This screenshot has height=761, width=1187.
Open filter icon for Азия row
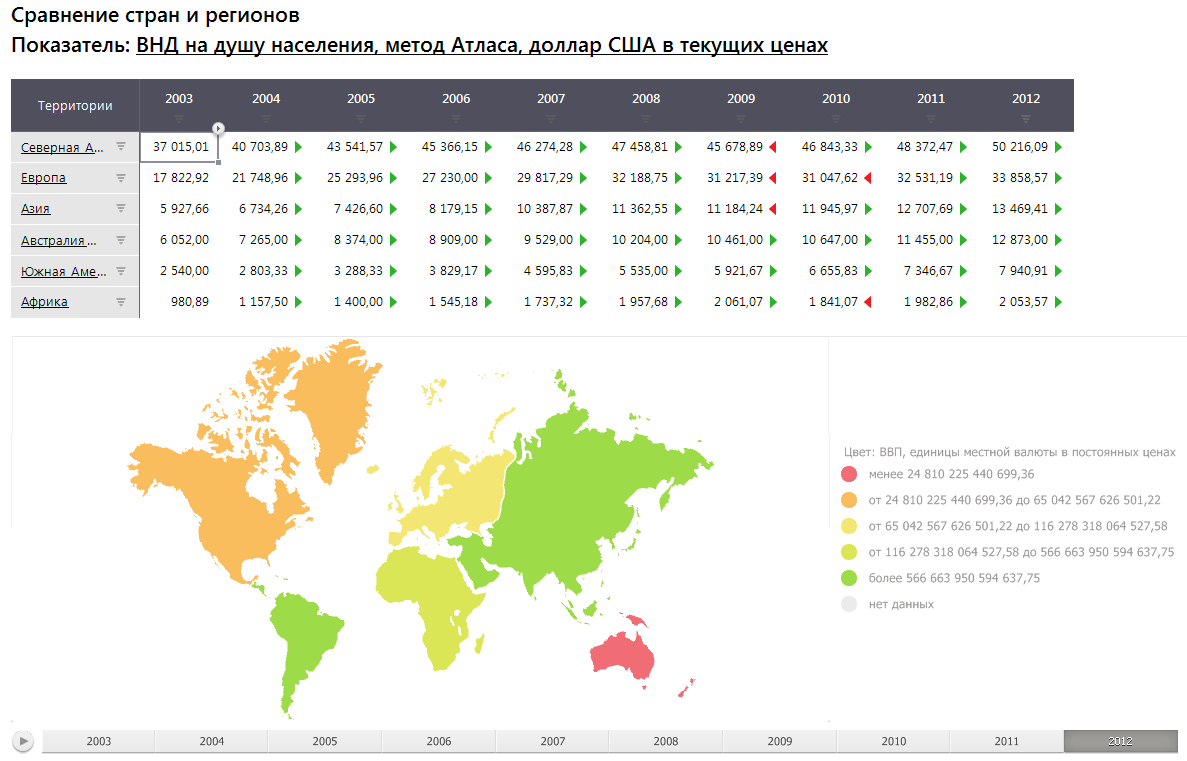120,208
